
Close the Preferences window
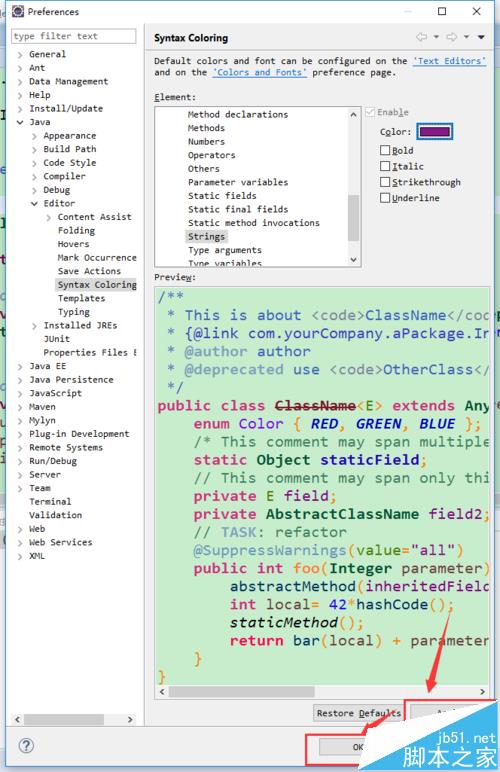(476, 11)
